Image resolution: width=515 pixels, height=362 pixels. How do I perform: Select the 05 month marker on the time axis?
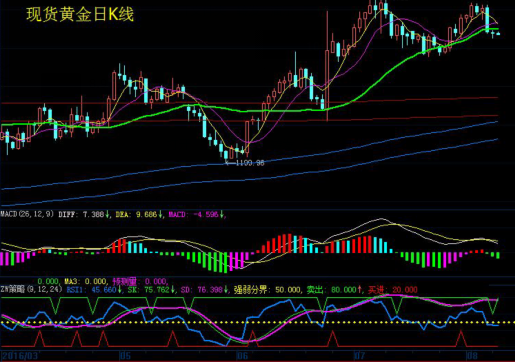[x=125, y=356]
